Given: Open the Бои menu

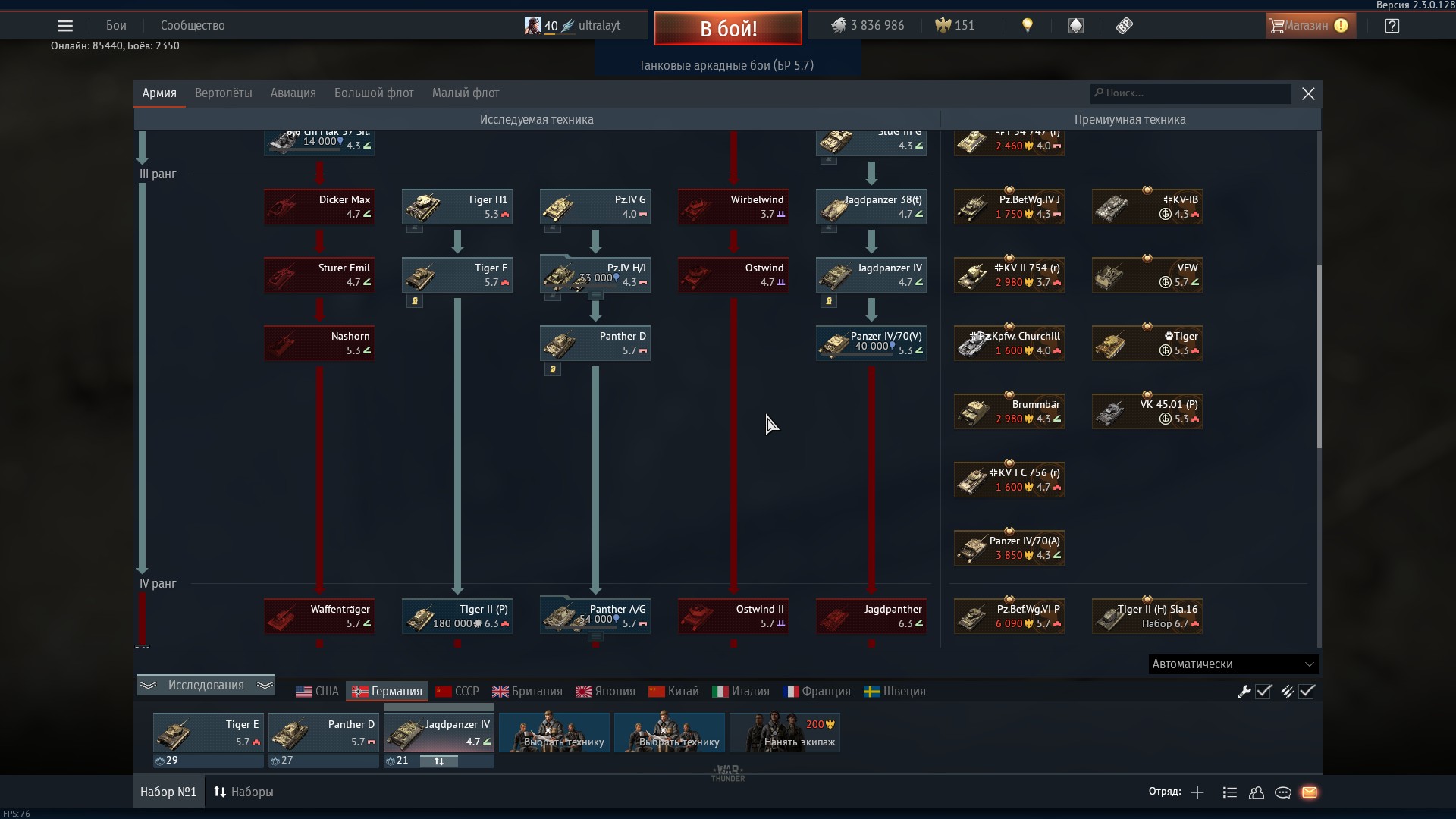Looking at the screenshot, I should (x=116, y=25).
